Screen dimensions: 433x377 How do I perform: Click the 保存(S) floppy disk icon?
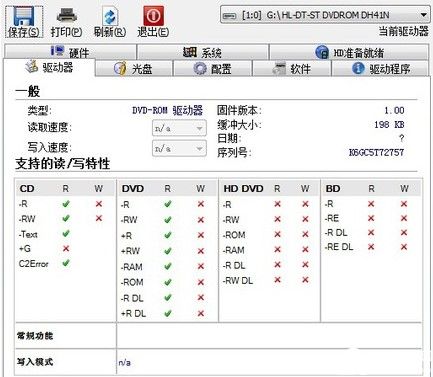click(x=24, y=16)
